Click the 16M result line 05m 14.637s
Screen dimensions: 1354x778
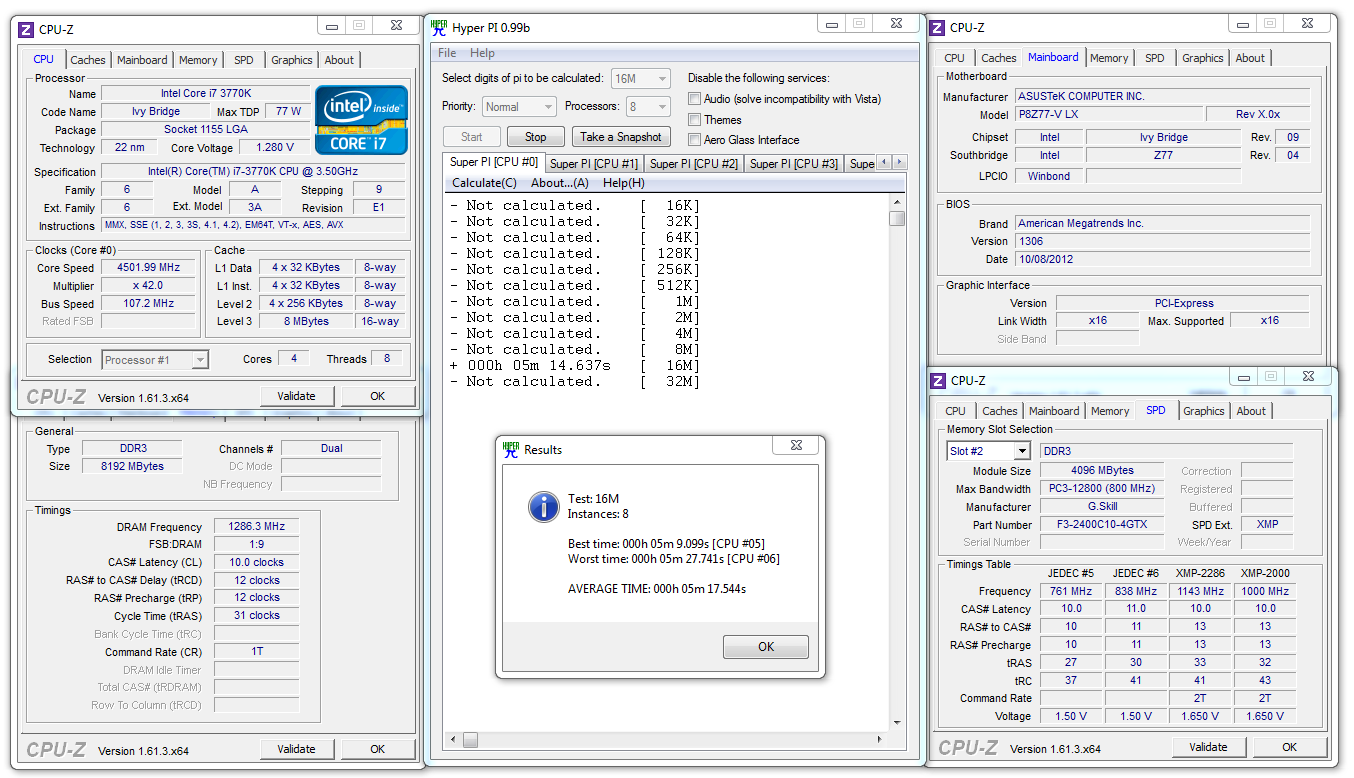(x=574, y=365)
